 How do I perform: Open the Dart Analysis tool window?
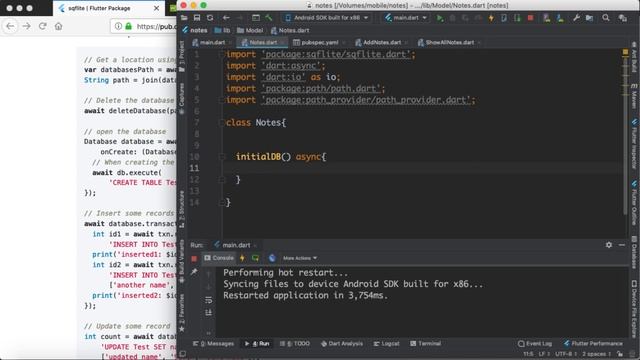[x=342, y=344]
